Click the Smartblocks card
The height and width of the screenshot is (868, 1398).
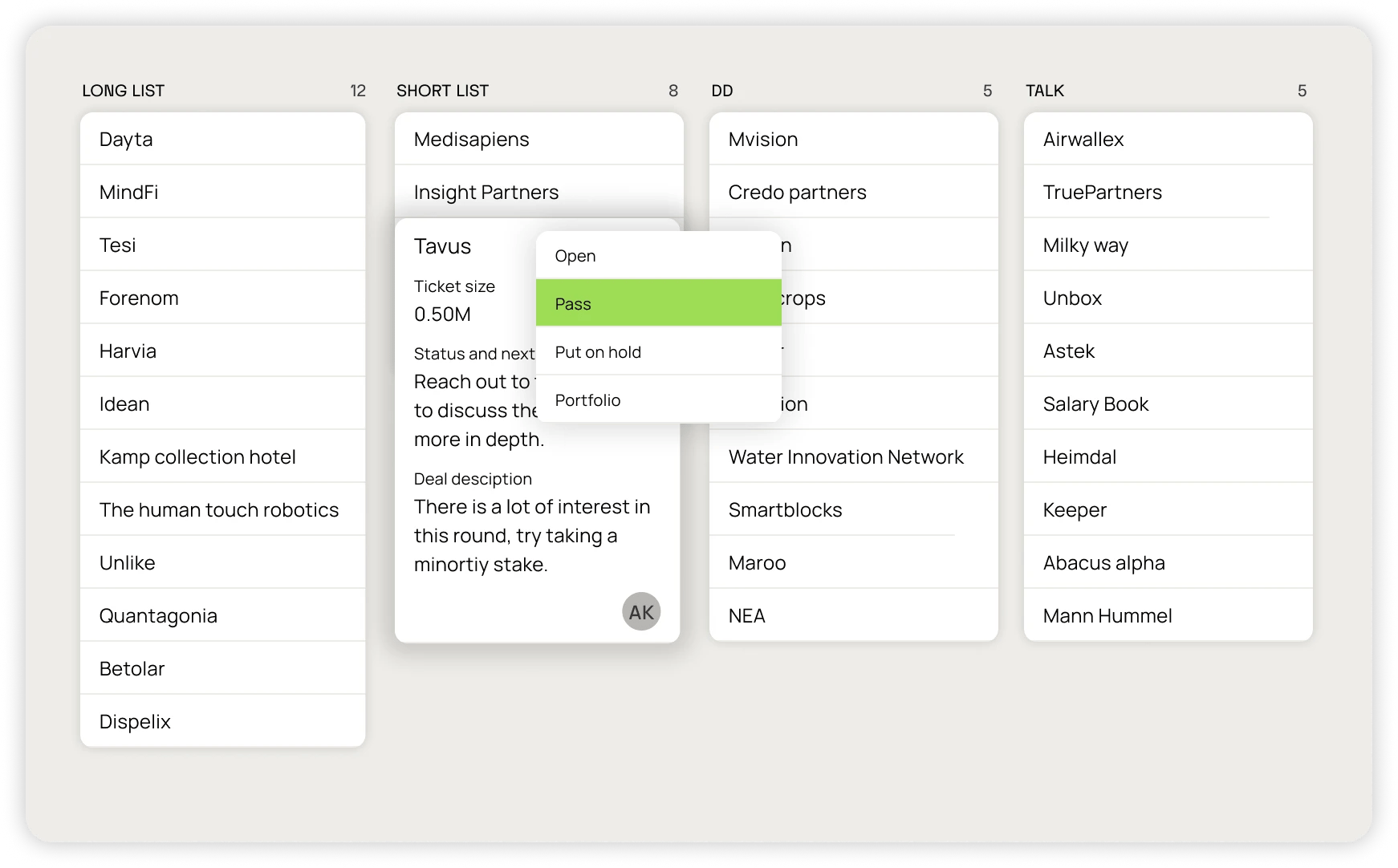tap(854, 509)
